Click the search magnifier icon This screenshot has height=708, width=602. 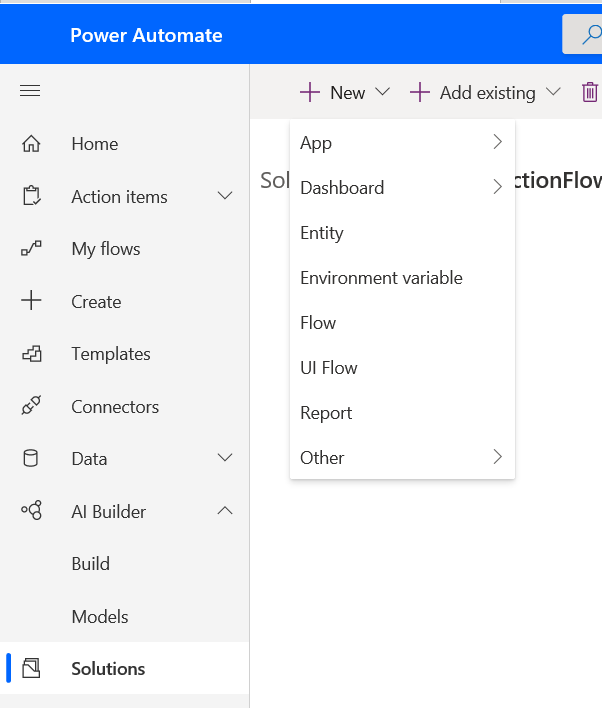[x=591, y=35]
